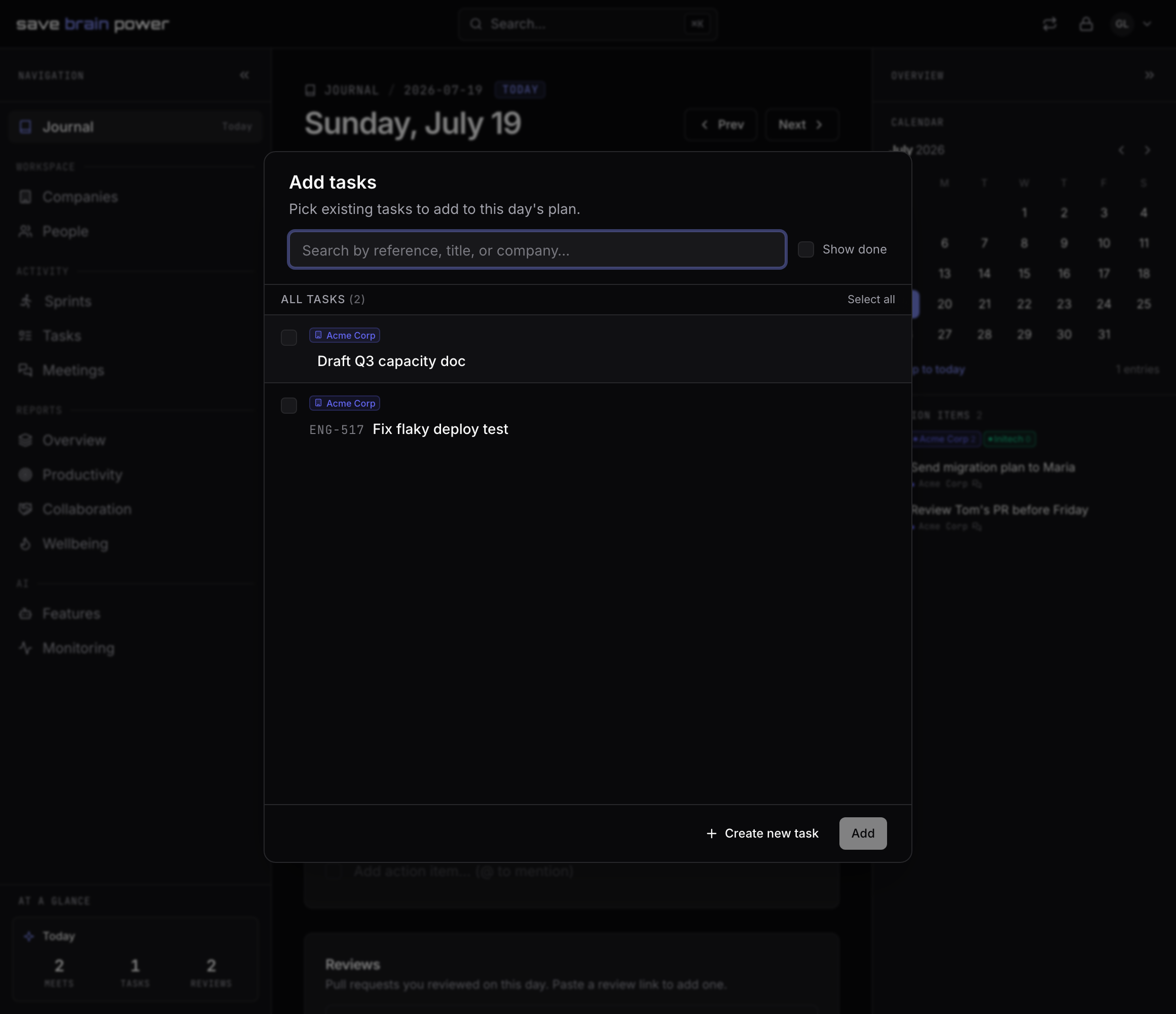The height and width of the screenshot is (1014, 1176).
Task: Check the Draft Q3 capacity doc task checkbox
Action: 289,338
